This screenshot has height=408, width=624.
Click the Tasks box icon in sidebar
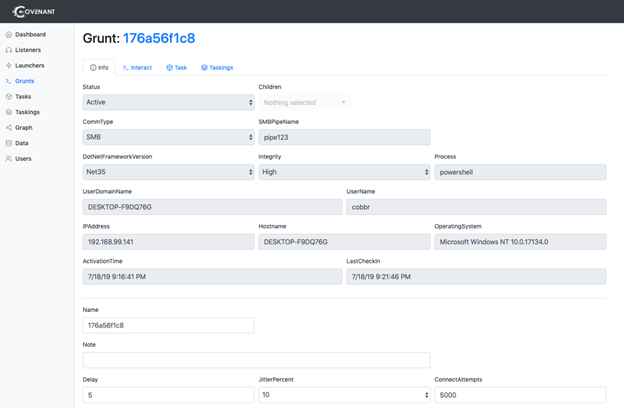point(9,97)
